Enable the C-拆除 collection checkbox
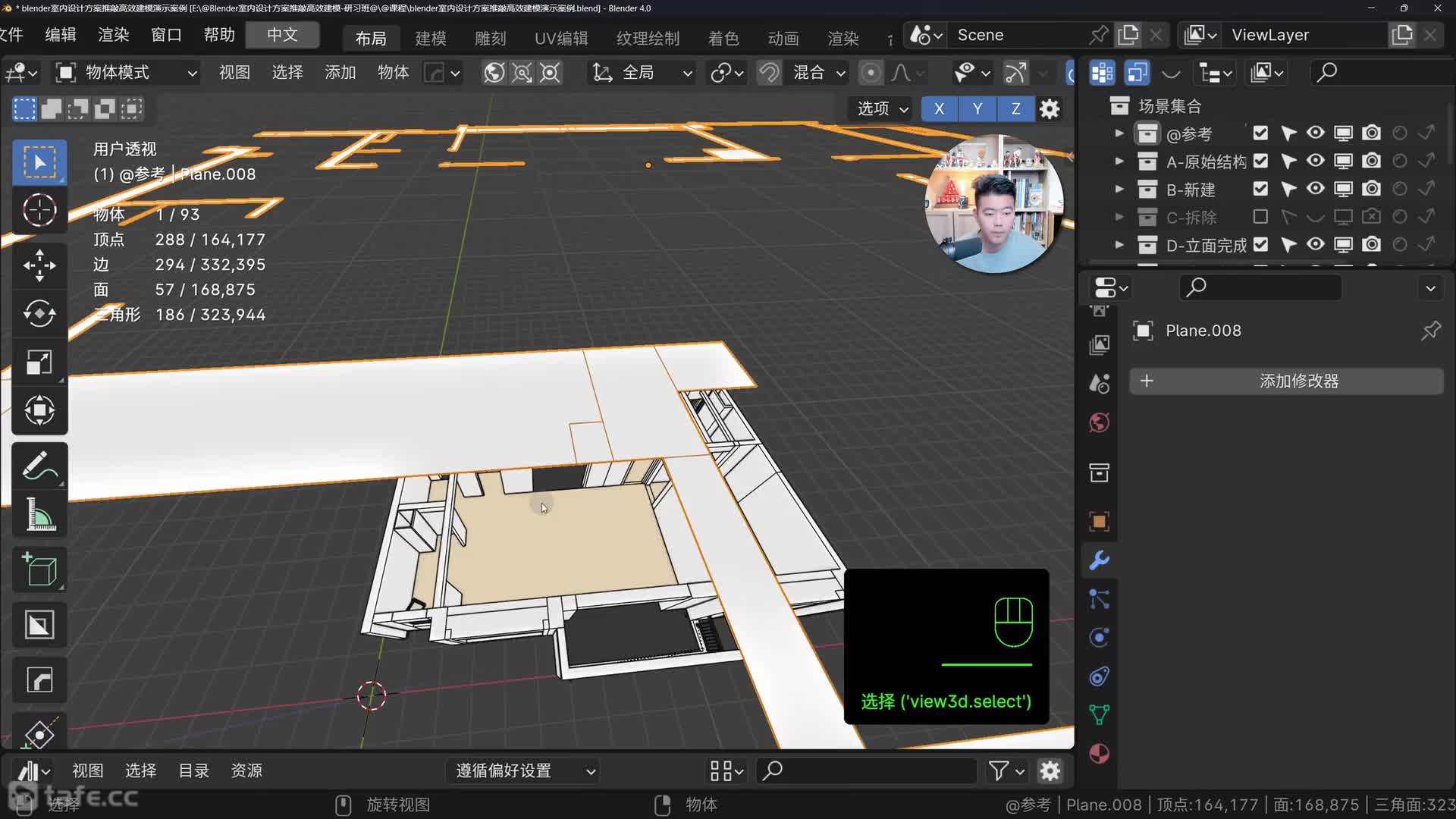Viewport: 1456px width, 819px height. [1260, 217]
